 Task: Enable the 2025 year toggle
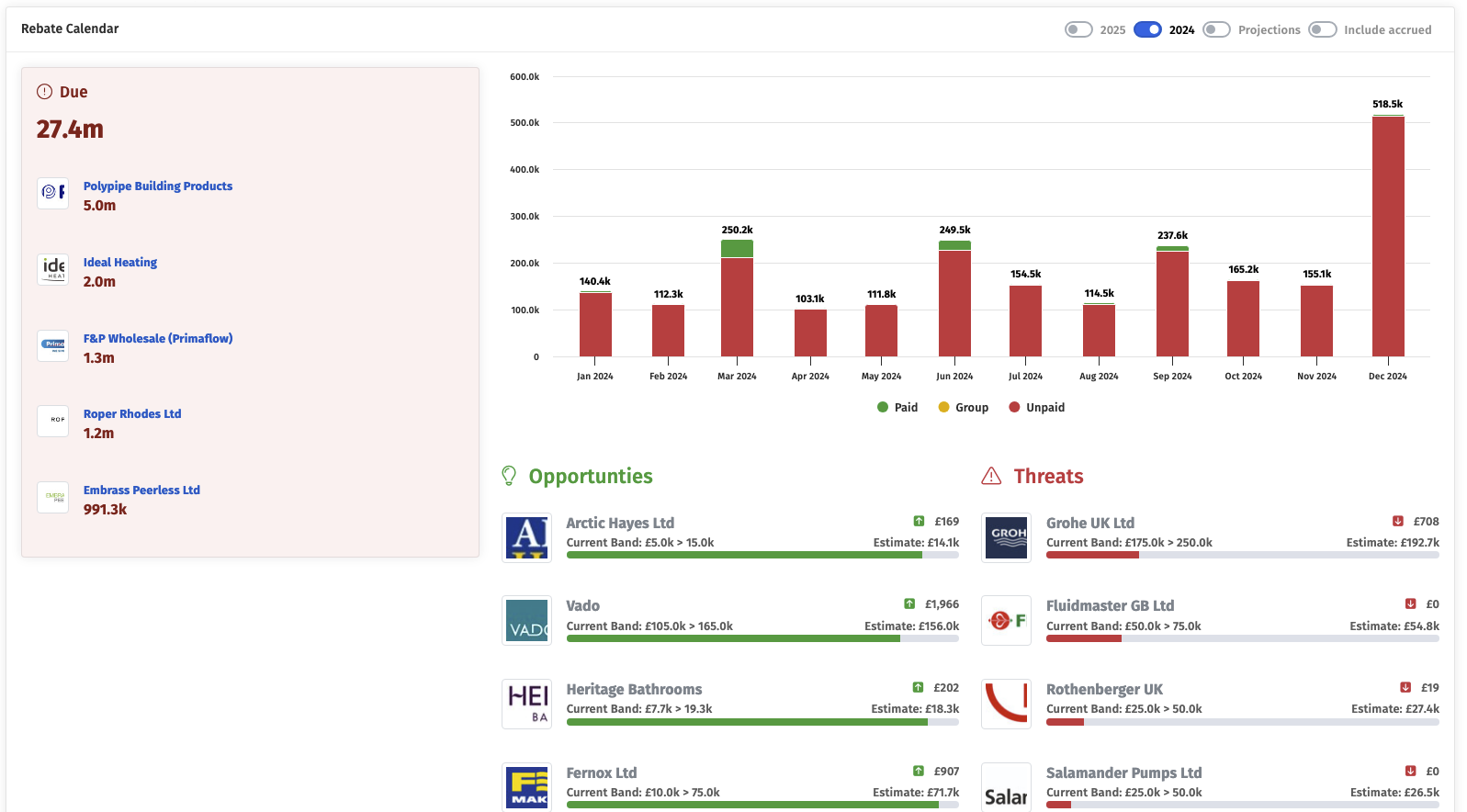click(1078, 29)
